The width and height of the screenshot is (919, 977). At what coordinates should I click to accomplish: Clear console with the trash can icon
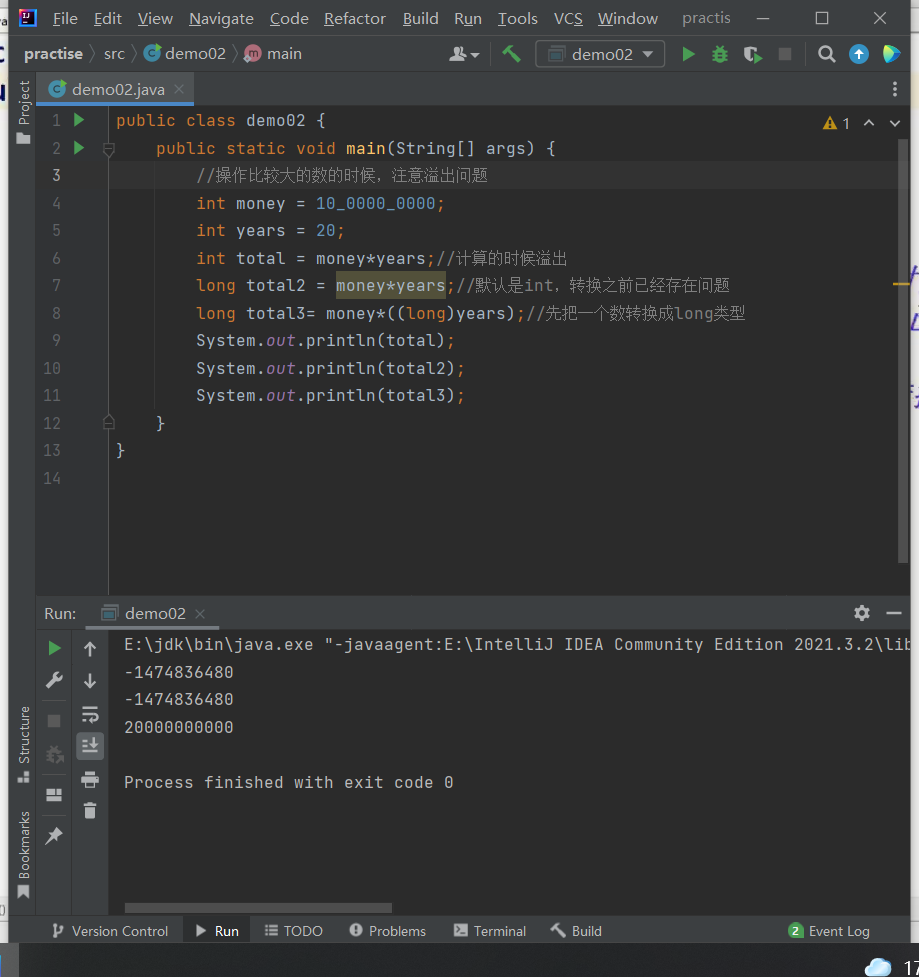(90, 810)
